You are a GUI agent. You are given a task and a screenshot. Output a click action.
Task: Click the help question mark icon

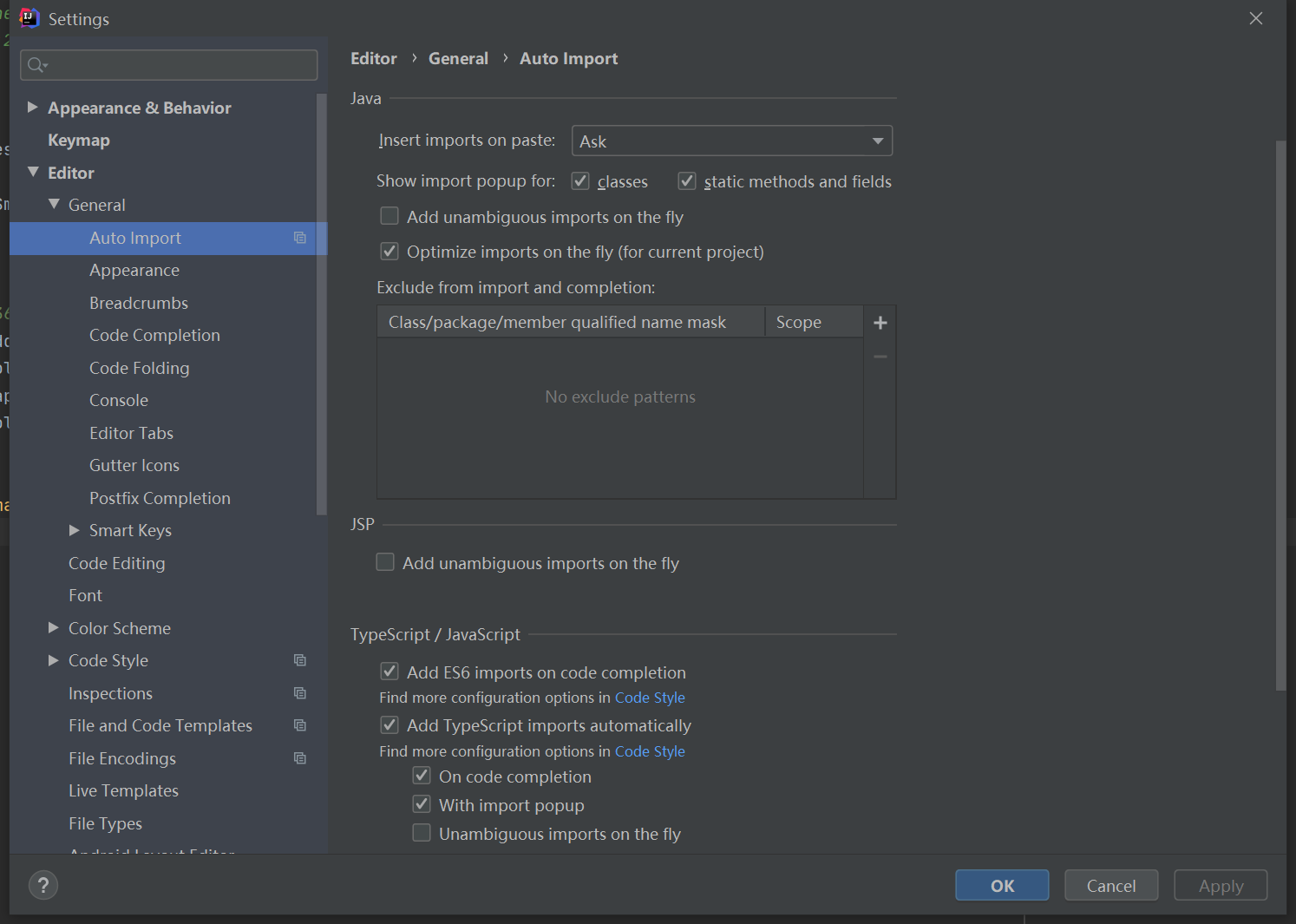[43, 885]
